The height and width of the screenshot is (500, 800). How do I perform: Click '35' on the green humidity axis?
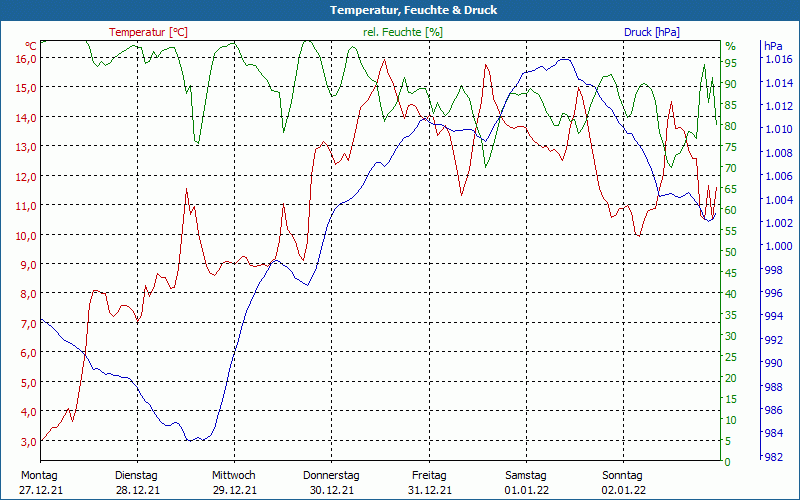[731, 315]
